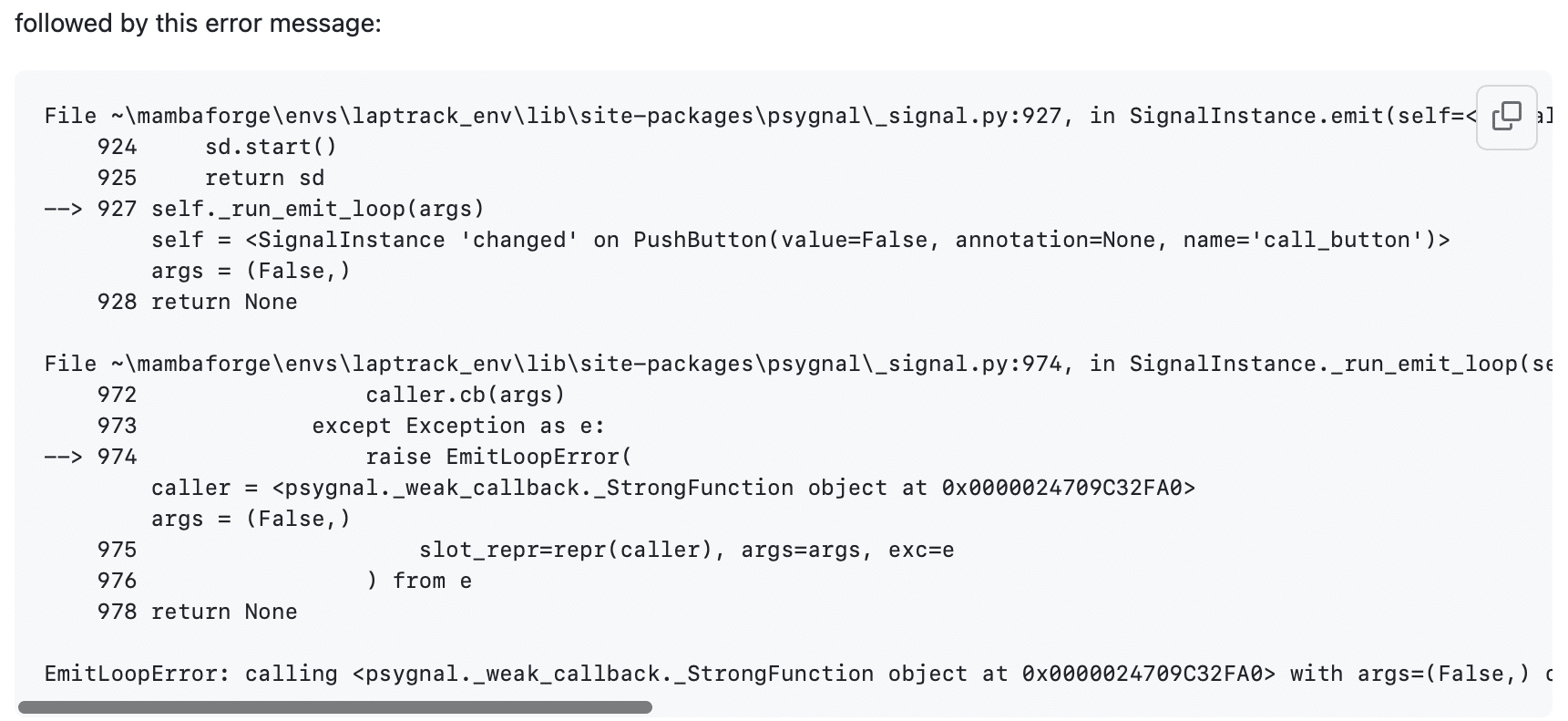Click the traceback File line for _signal.py:927

pos(547,117)
